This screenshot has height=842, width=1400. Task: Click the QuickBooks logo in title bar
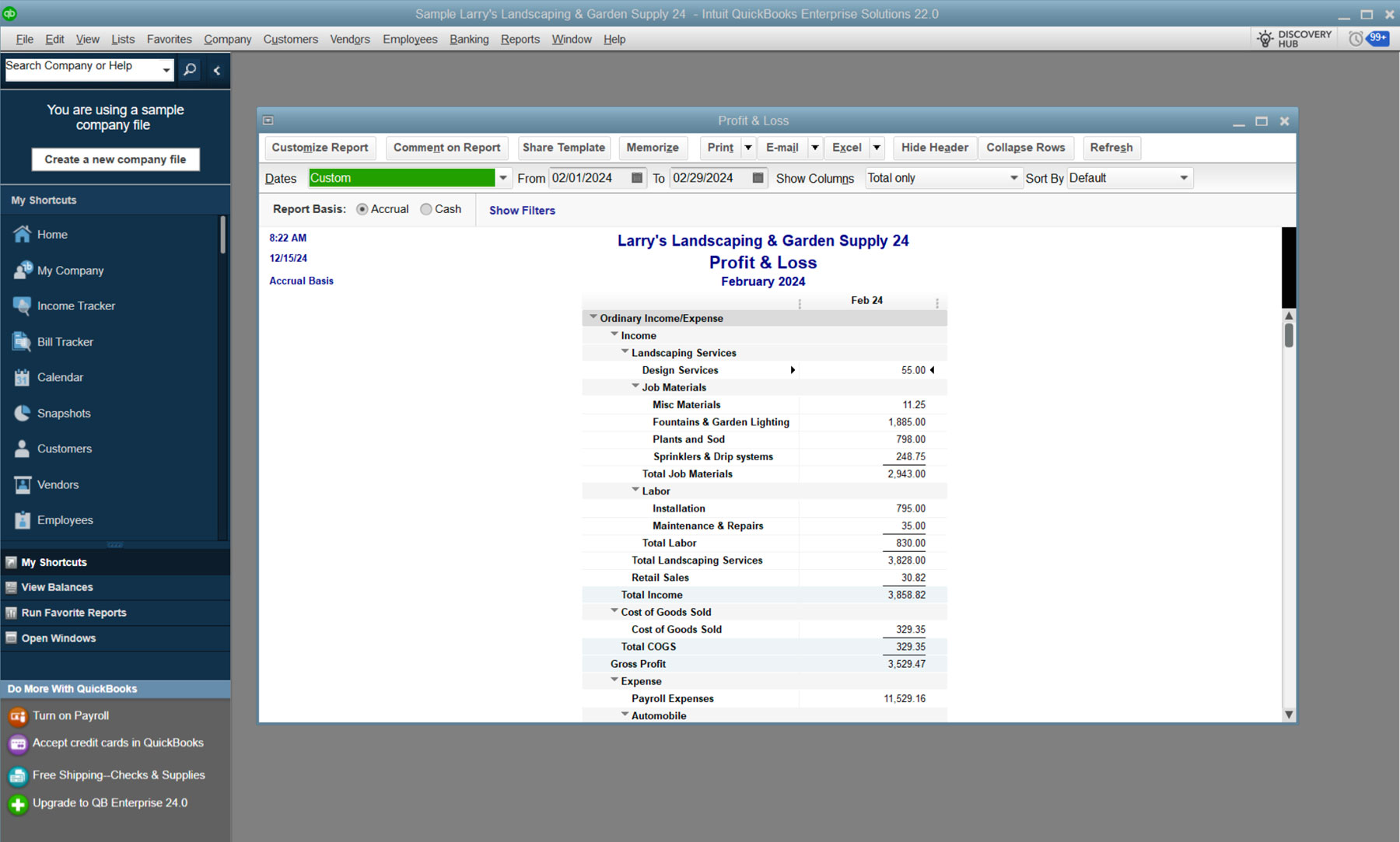pos(9,13)
